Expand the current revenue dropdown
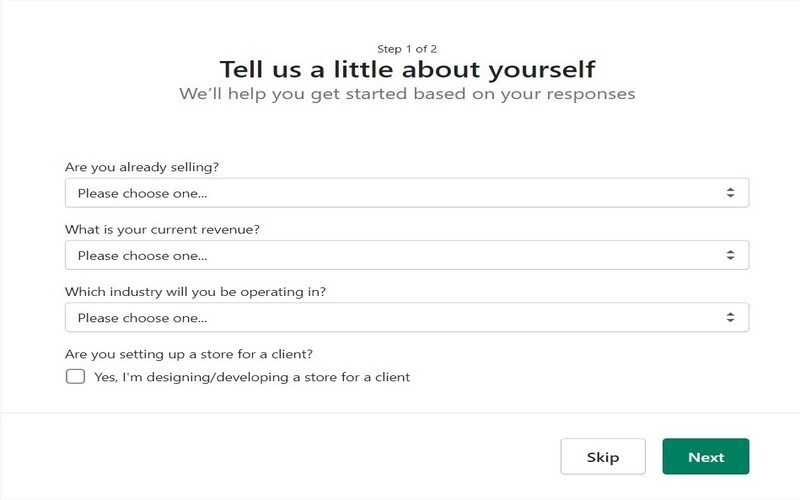Viewport: 800px width, 500px height. [406, 255]
